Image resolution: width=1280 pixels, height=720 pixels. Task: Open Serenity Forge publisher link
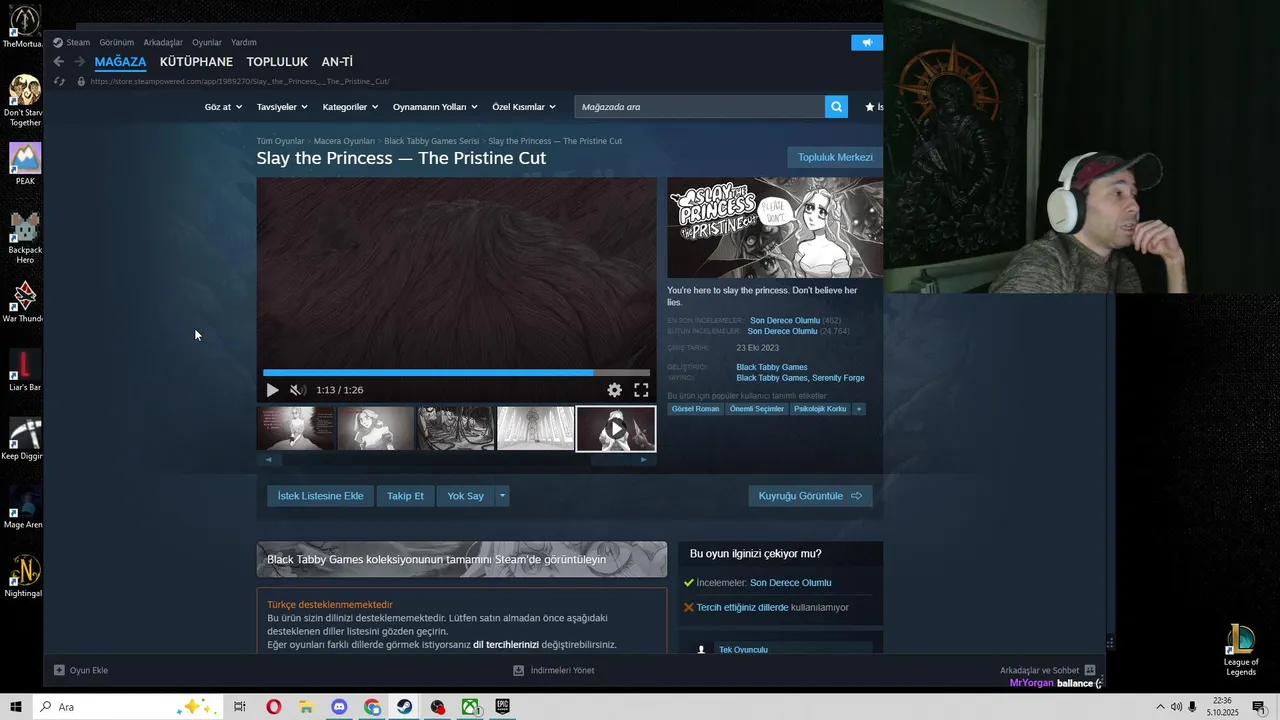click(839, 378)
